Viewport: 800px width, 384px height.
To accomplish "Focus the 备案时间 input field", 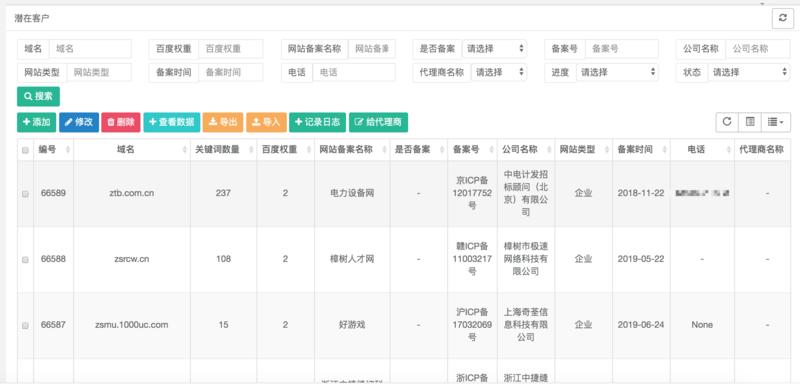I will tap(231, 72).
